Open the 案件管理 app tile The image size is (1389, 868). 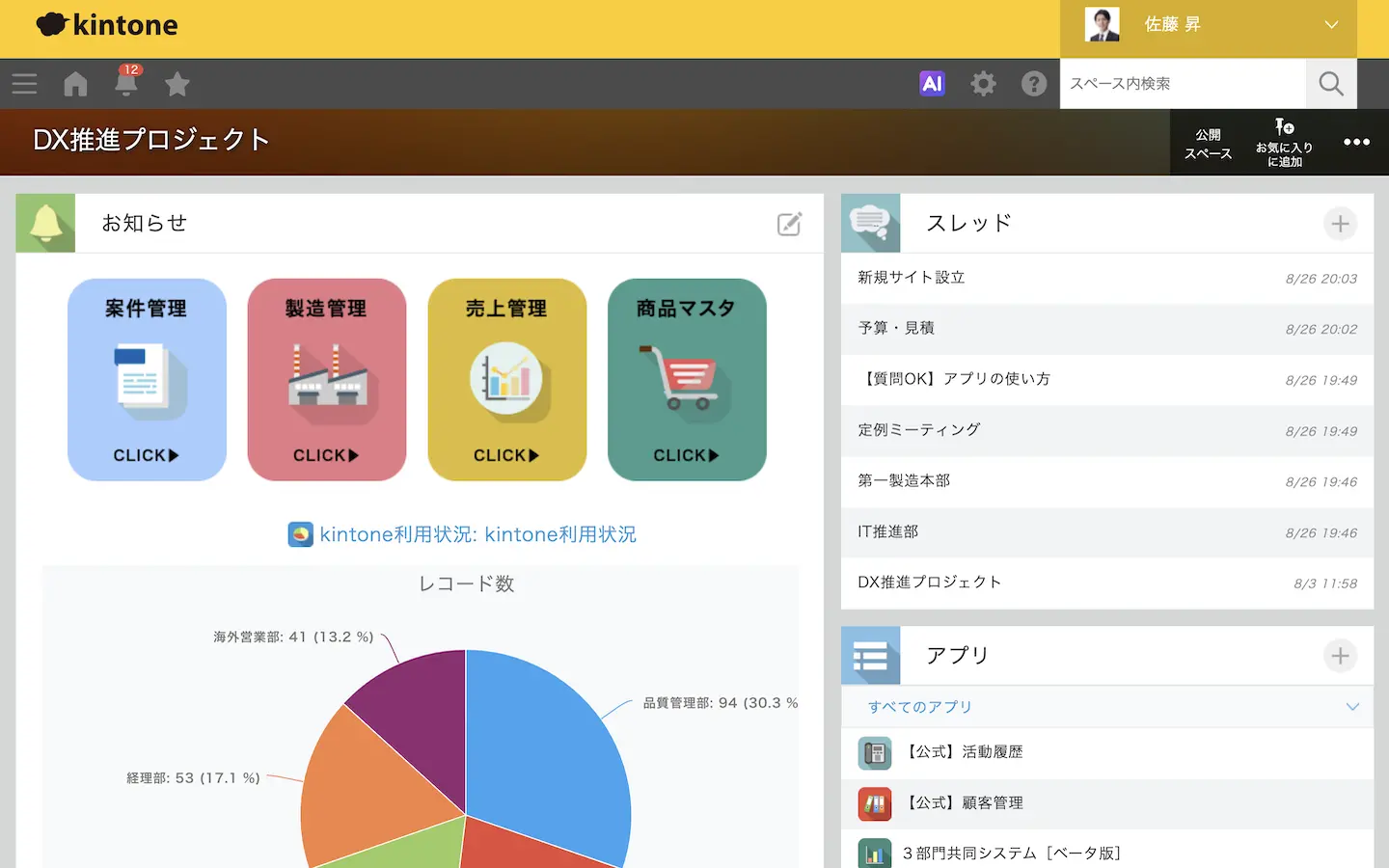[x=147, y=380]
